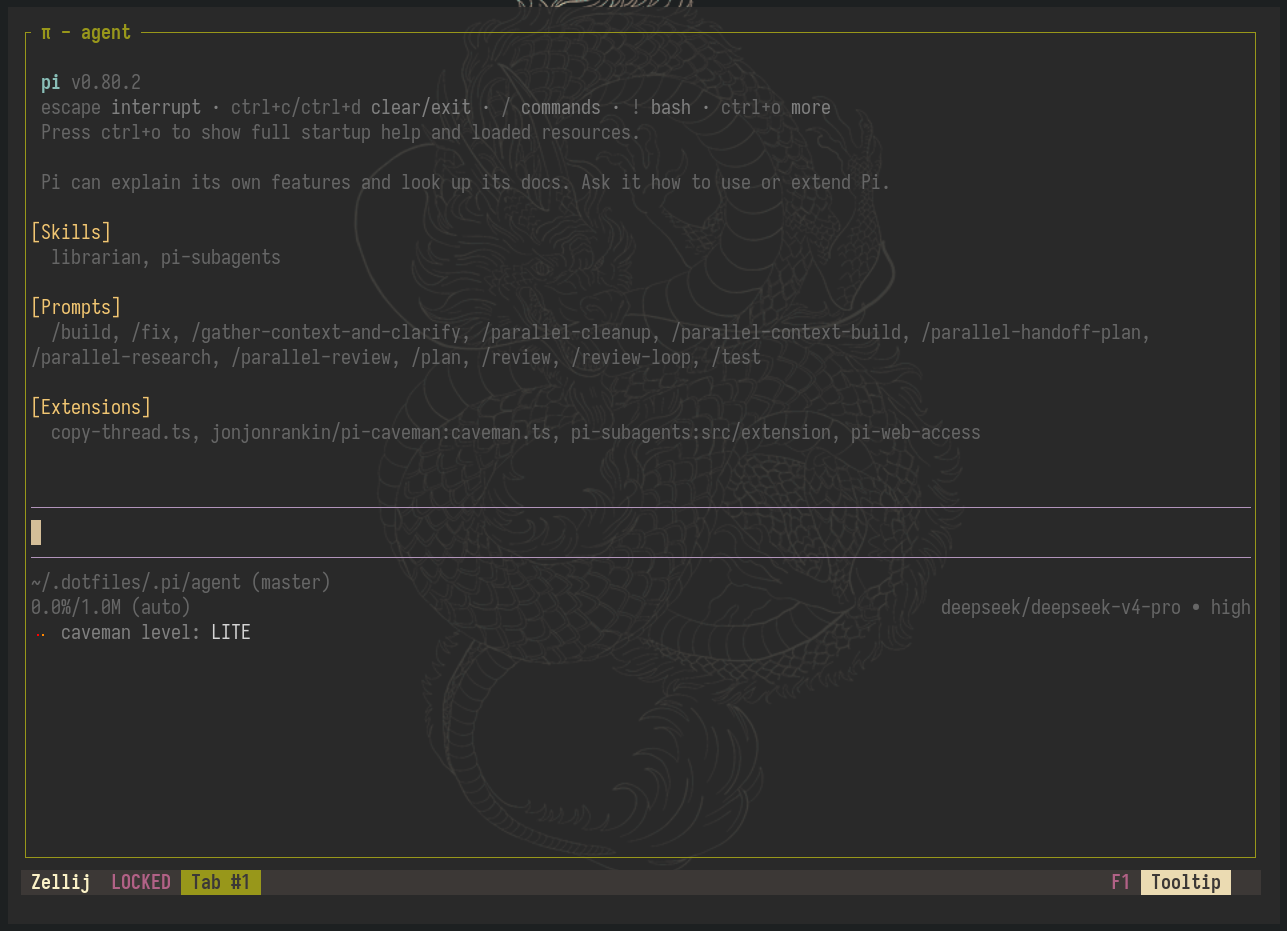
Task: Click the /parallel-cleanup prompt
Action: 566,332
